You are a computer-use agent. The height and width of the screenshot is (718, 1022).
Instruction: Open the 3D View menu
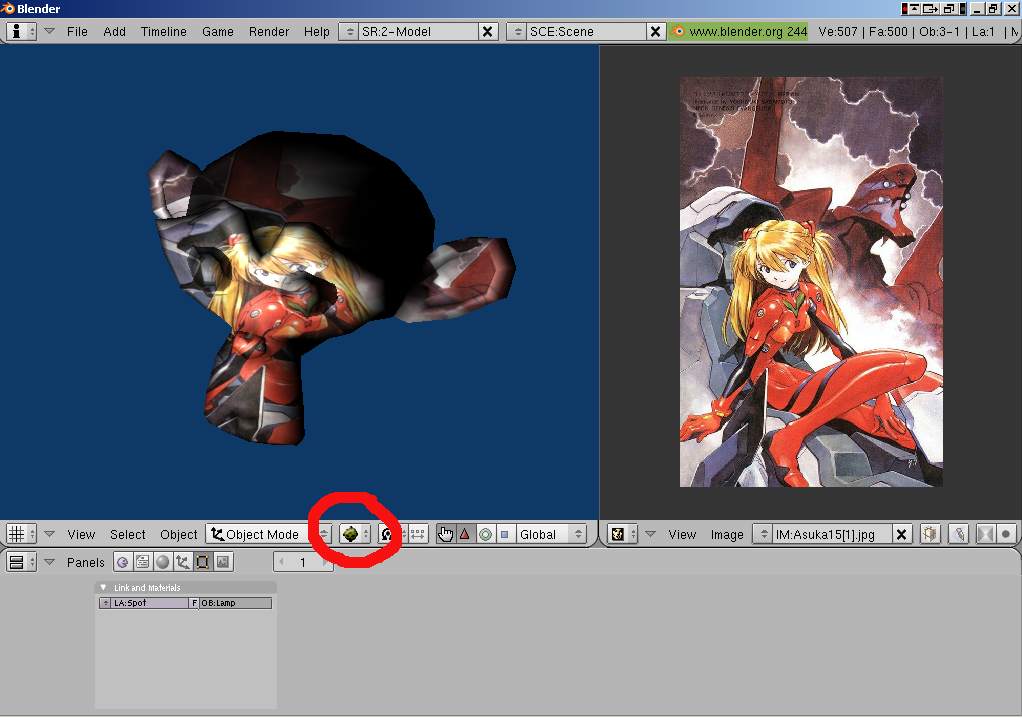pos(81,534)
